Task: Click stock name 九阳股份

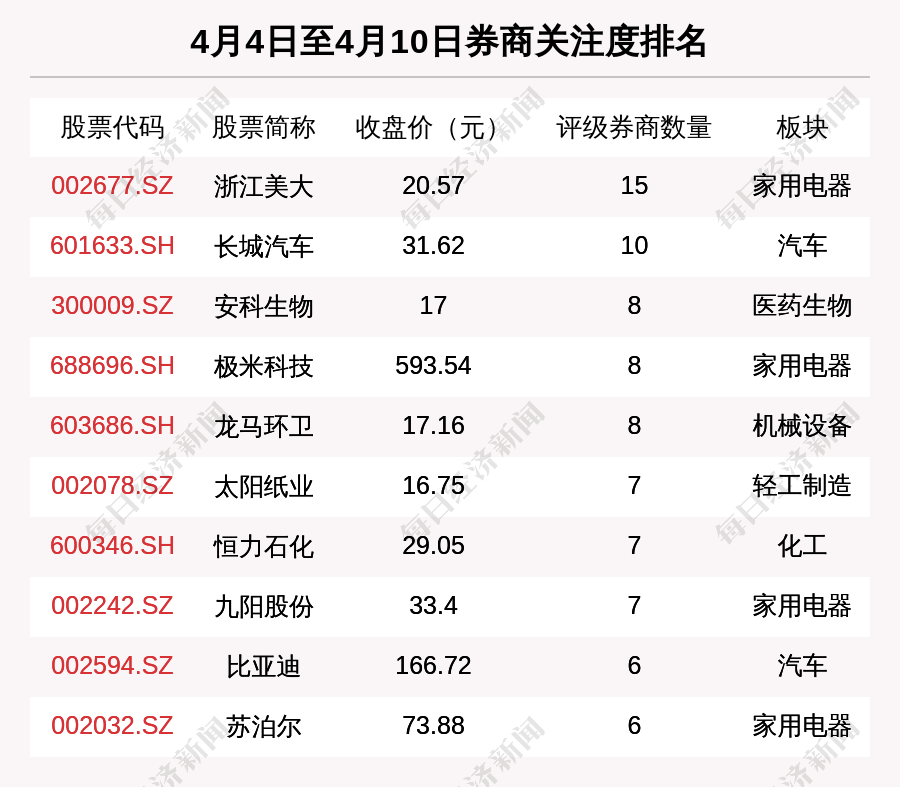Action: coord(263,607)
